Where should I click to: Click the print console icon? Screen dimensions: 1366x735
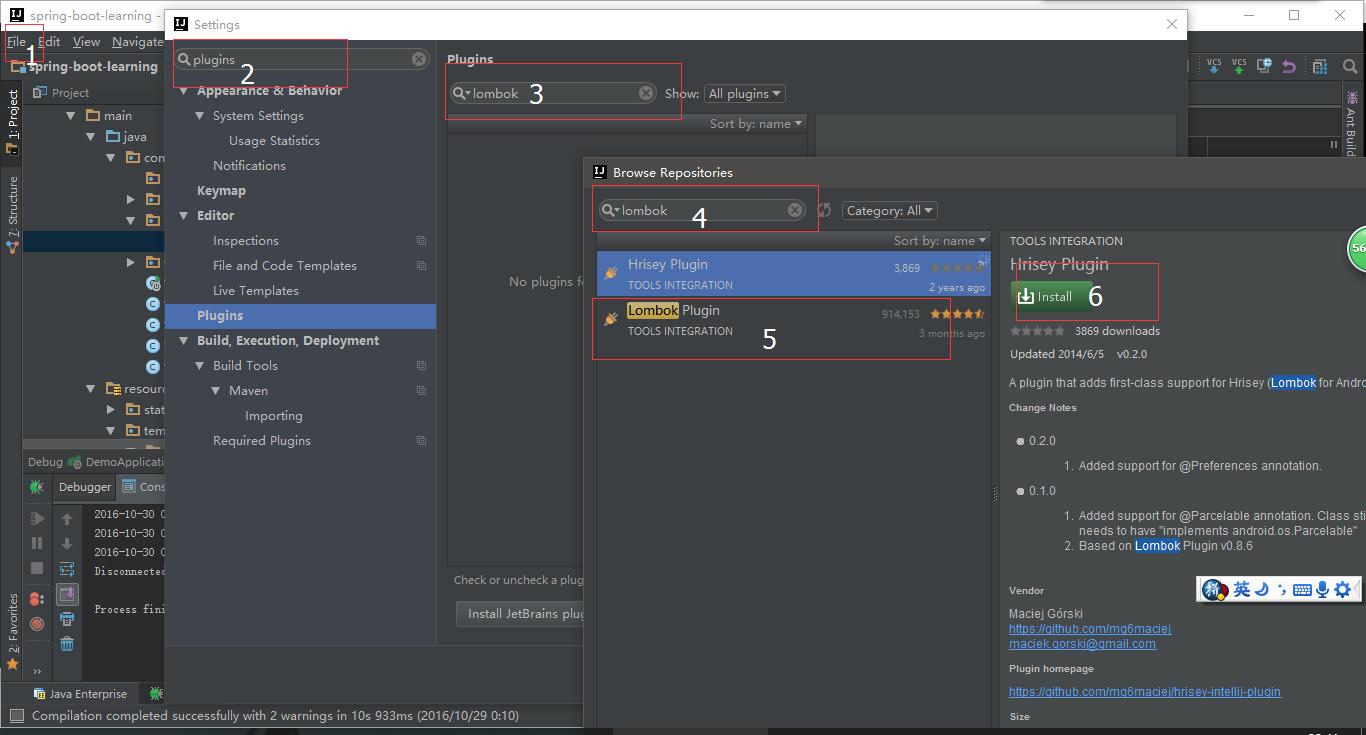[x=67, y=619]
